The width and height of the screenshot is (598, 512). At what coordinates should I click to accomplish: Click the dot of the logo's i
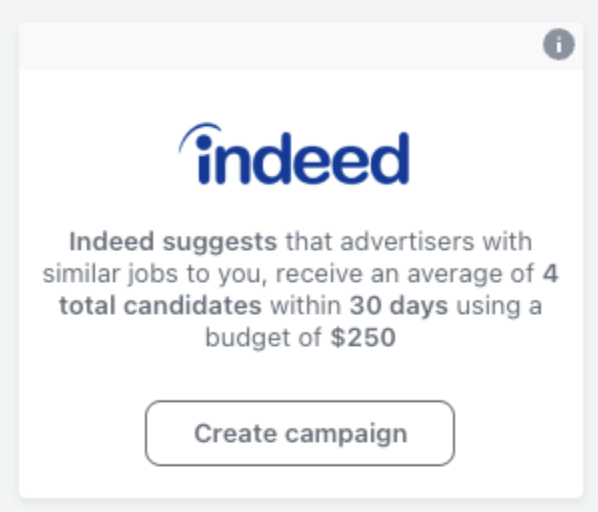click(204, 143)
